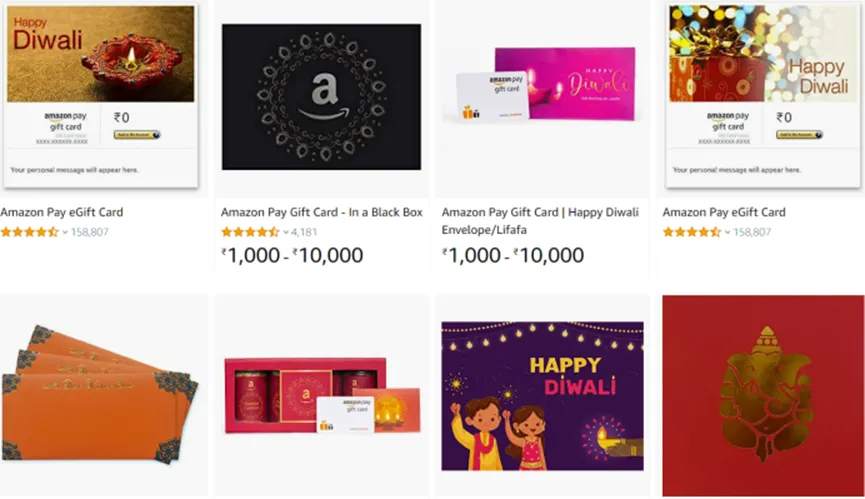Open the pink Happy Diwali envelope gift card image

point(541,84)
